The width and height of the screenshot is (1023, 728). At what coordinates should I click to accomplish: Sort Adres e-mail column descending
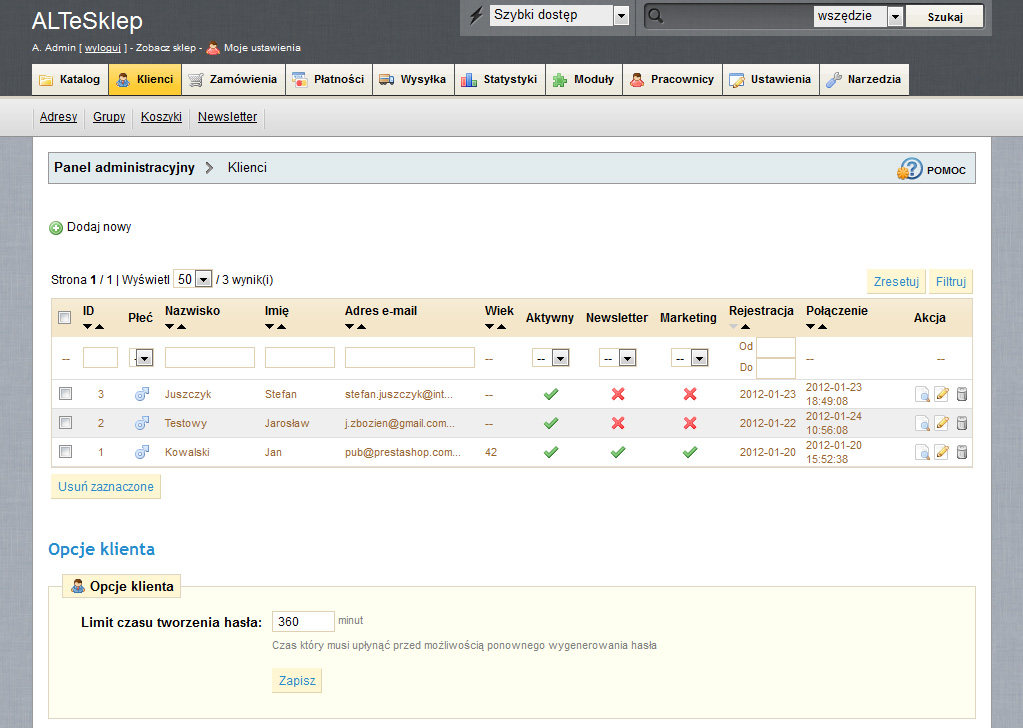(x=350, y=326)
